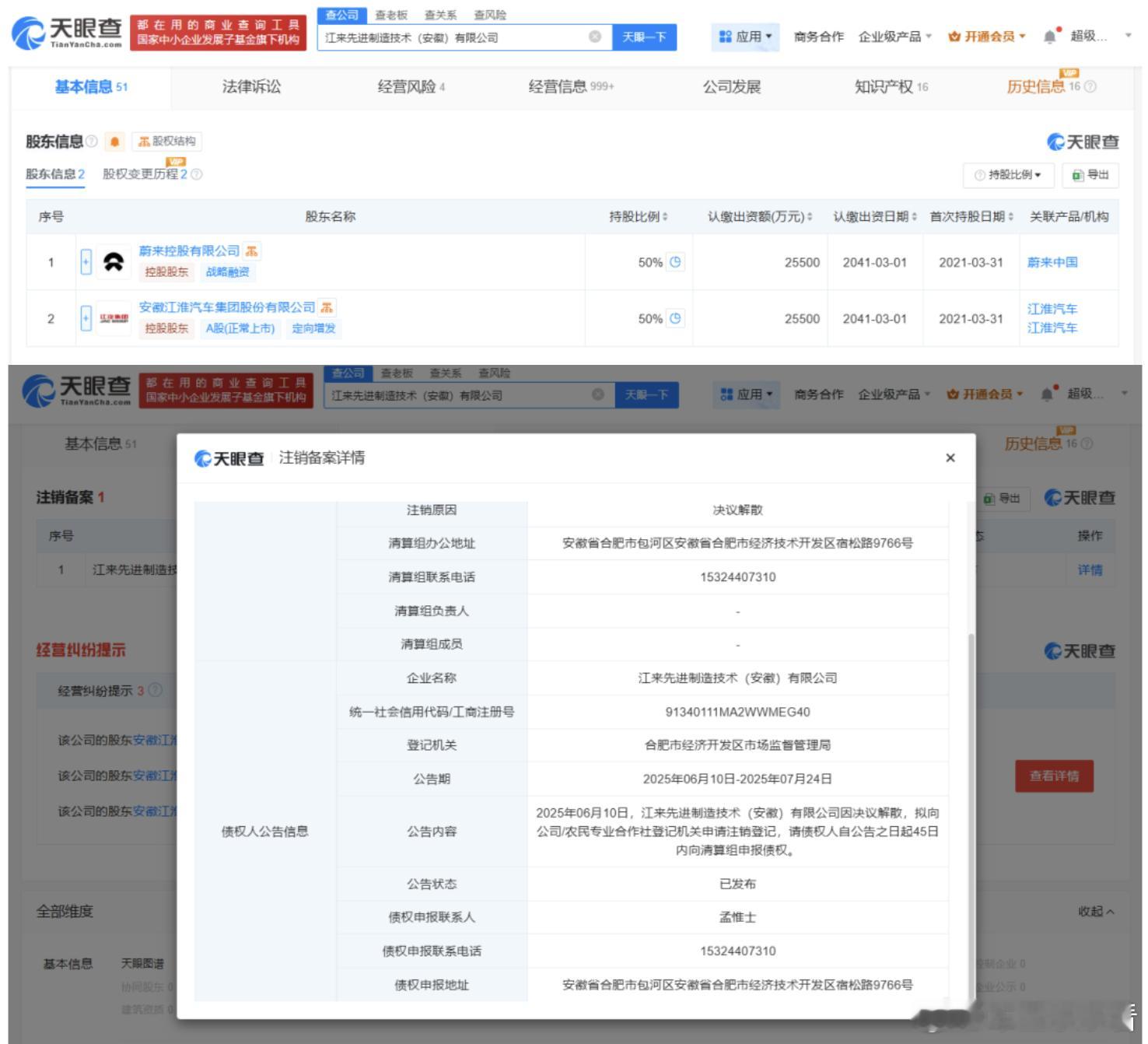Click the Tianyancha logo in the lower screenshot header
1148x1044 pixels.
click(x=77, y=391)
